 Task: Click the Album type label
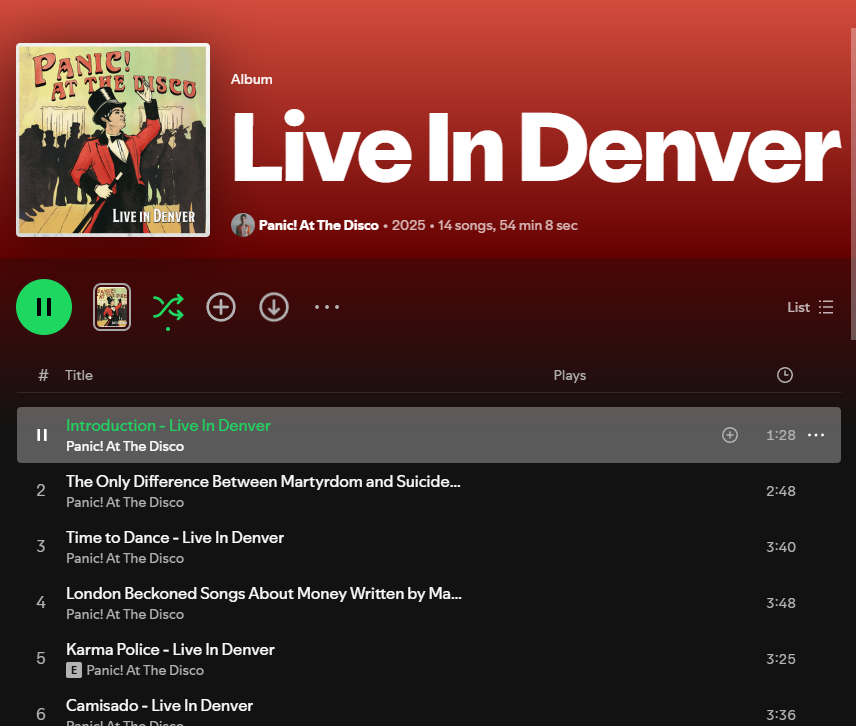pos(251,79)
